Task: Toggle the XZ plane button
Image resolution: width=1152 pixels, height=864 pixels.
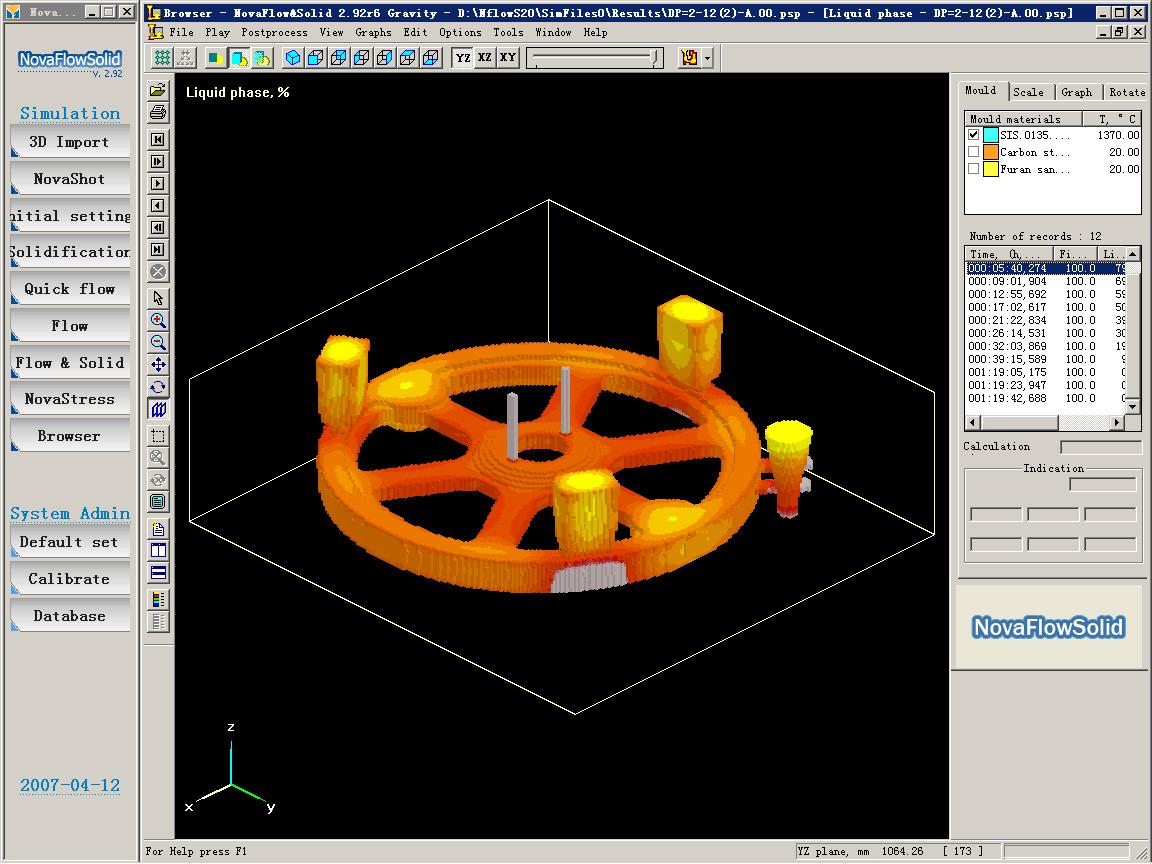Action: (x=485, y=57)
